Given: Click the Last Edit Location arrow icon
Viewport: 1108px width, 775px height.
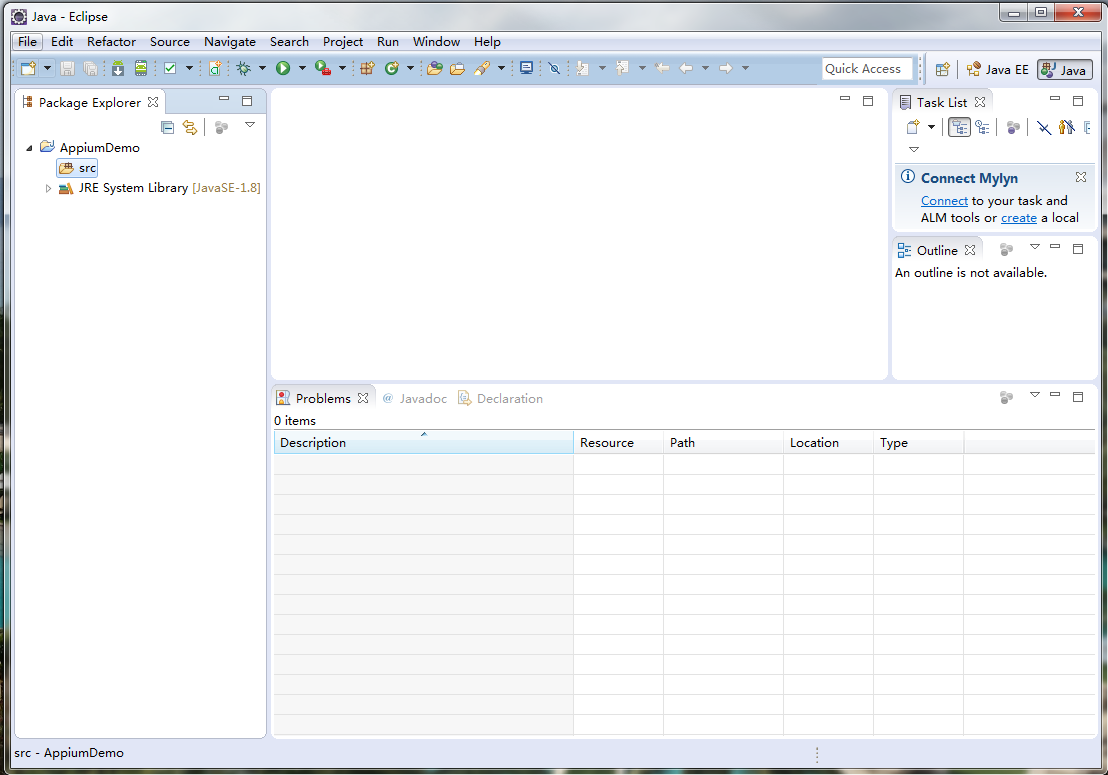Looking at the screenshot, I should pyautogui.click(x=662, y=69).
